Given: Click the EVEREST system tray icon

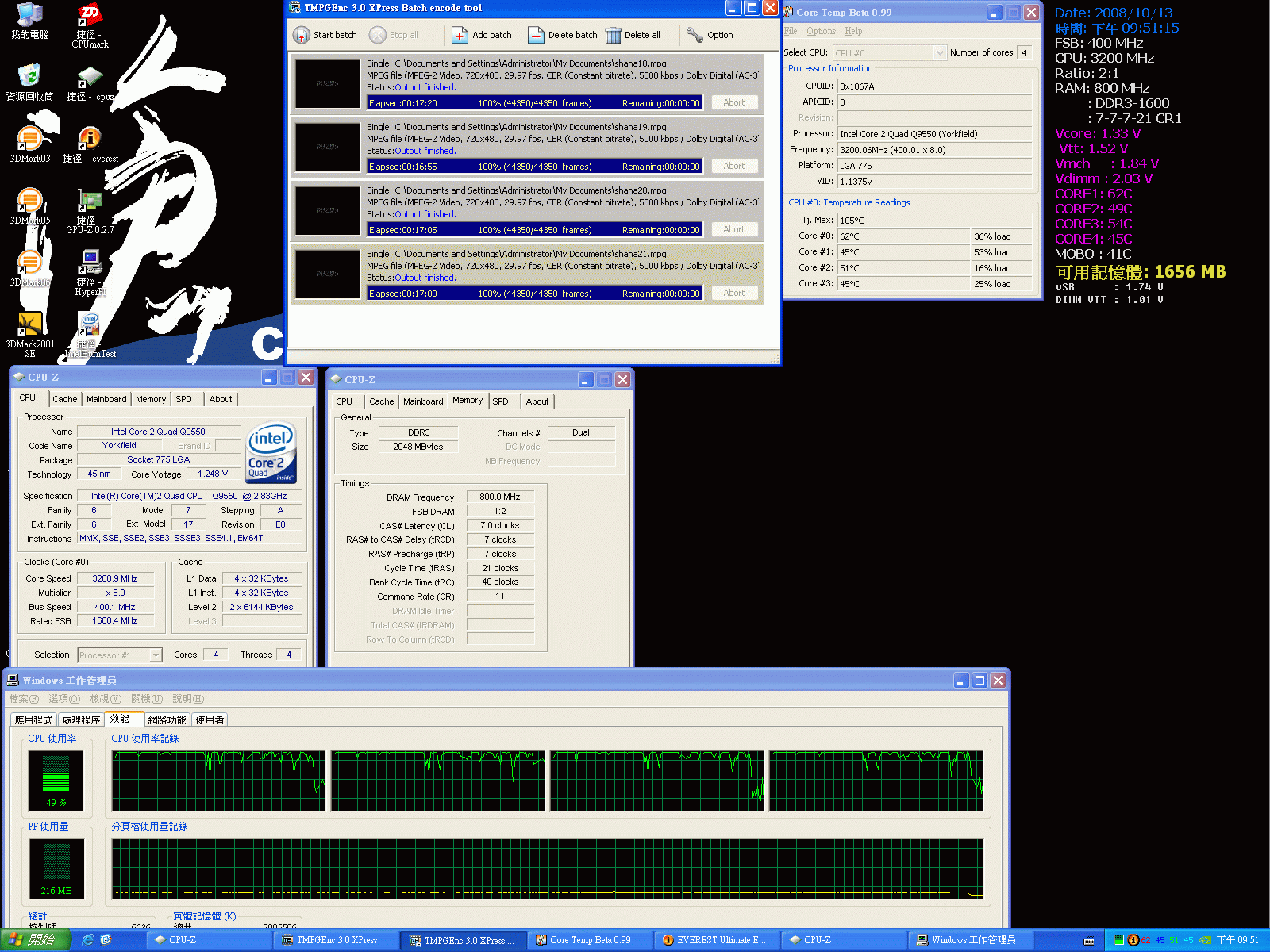Looking at the screenshot, I should point(1133,940).
